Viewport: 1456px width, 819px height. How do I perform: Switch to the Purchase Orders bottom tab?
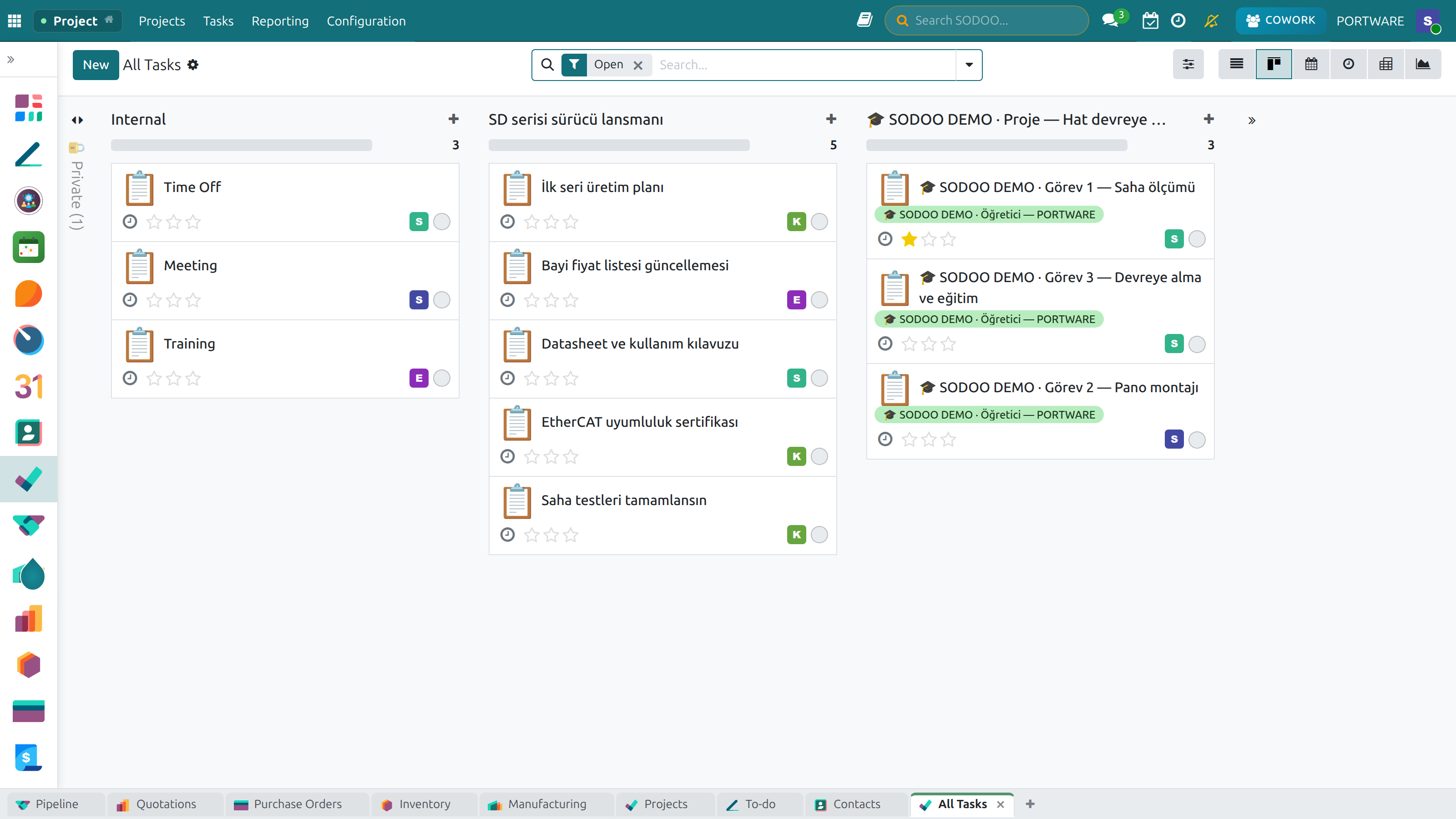pos(297,804)
